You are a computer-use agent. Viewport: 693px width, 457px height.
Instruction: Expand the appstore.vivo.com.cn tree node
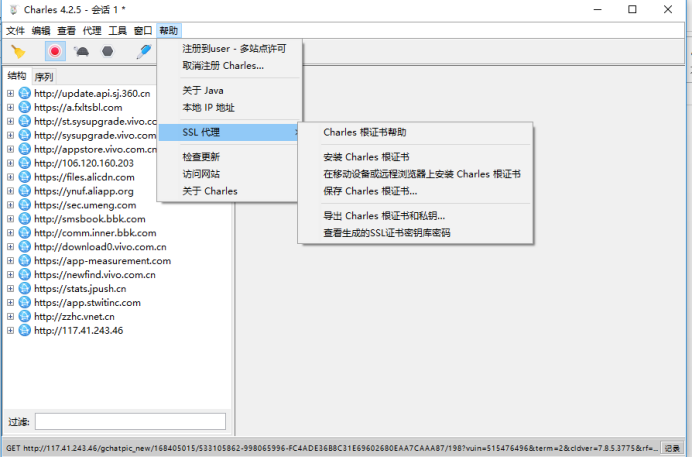[11, 149]
